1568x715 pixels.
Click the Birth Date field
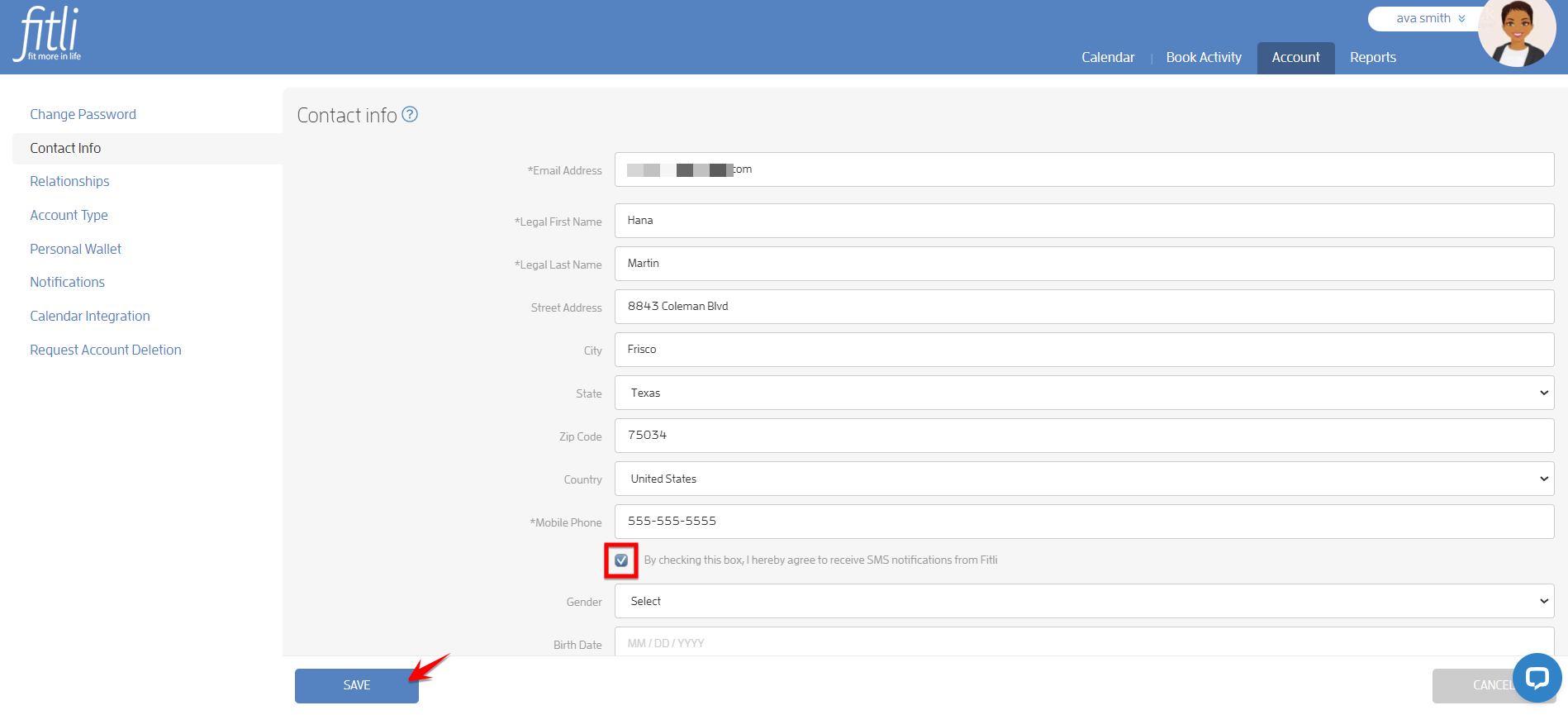pos(1084,642)
